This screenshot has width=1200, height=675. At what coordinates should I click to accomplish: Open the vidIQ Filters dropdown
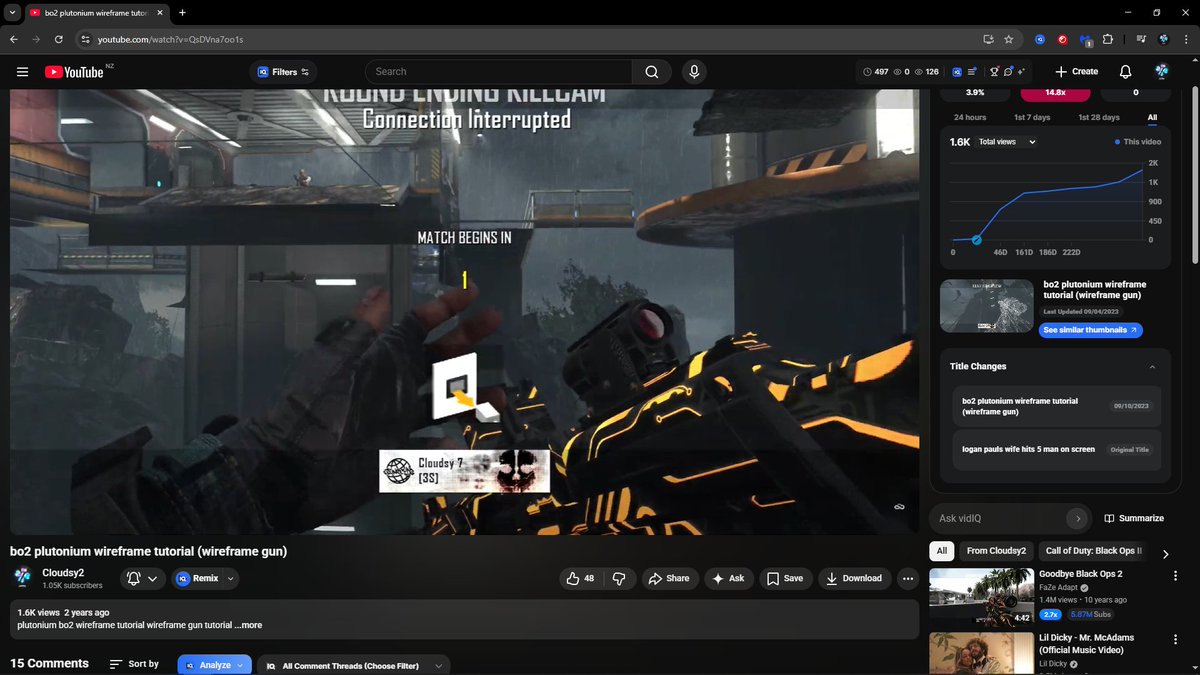284,72
